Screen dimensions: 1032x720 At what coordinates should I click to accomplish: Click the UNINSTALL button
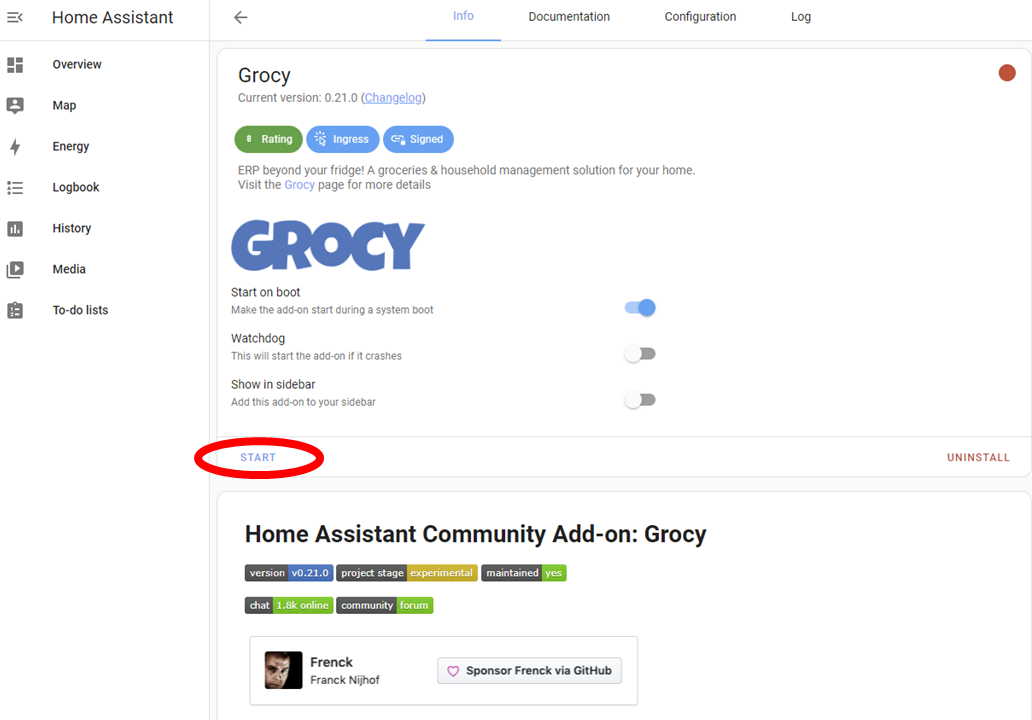(978, 457)
